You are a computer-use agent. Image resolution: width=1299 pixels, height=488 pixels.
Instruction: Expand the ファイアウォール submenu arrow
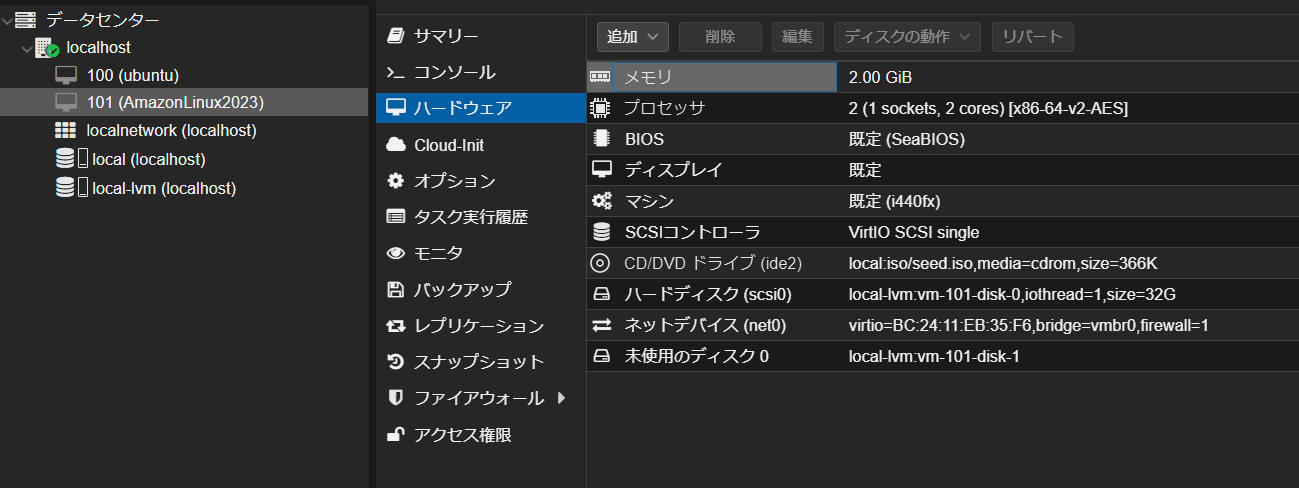[561, 398]
